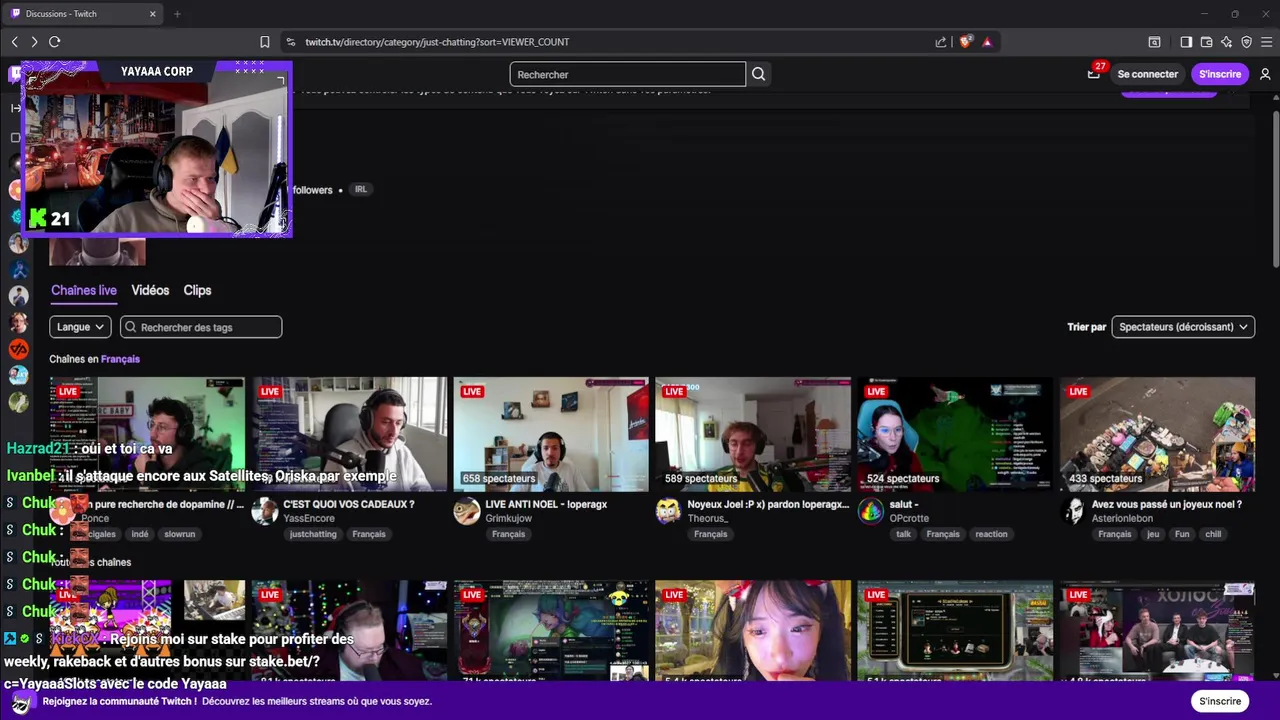The image size is (1280, 720).
Task: Click the address bar URL
Action: point(437,42)
